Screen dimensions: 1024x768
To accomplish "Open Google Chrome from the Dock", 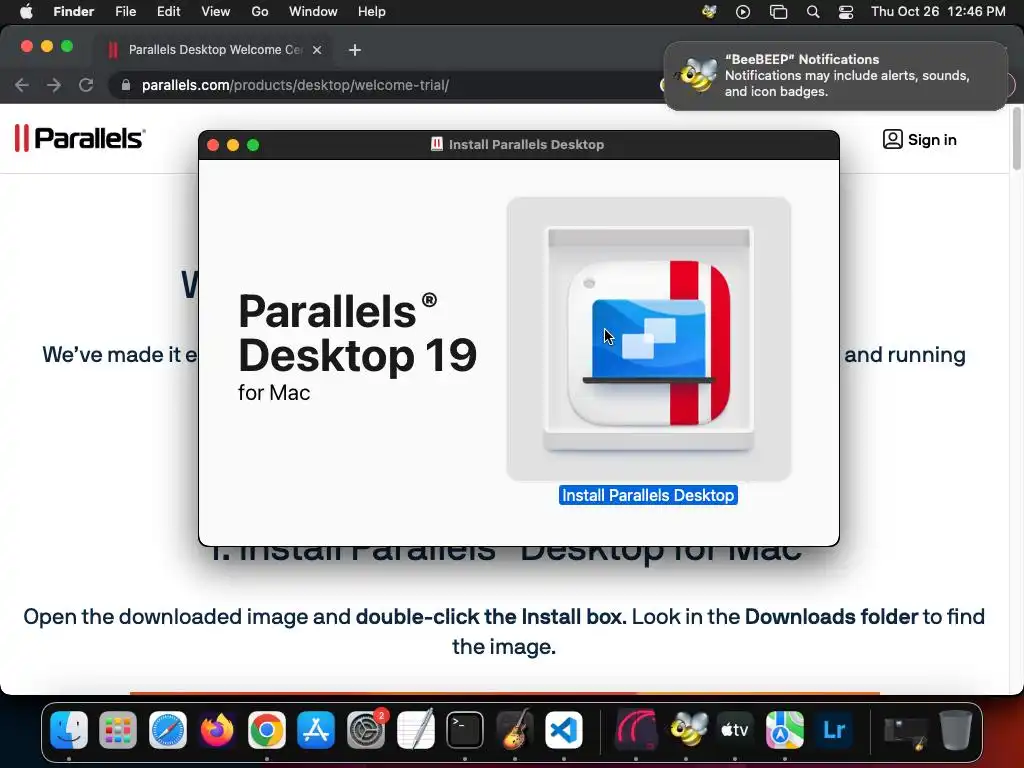I will click(266, 729).
